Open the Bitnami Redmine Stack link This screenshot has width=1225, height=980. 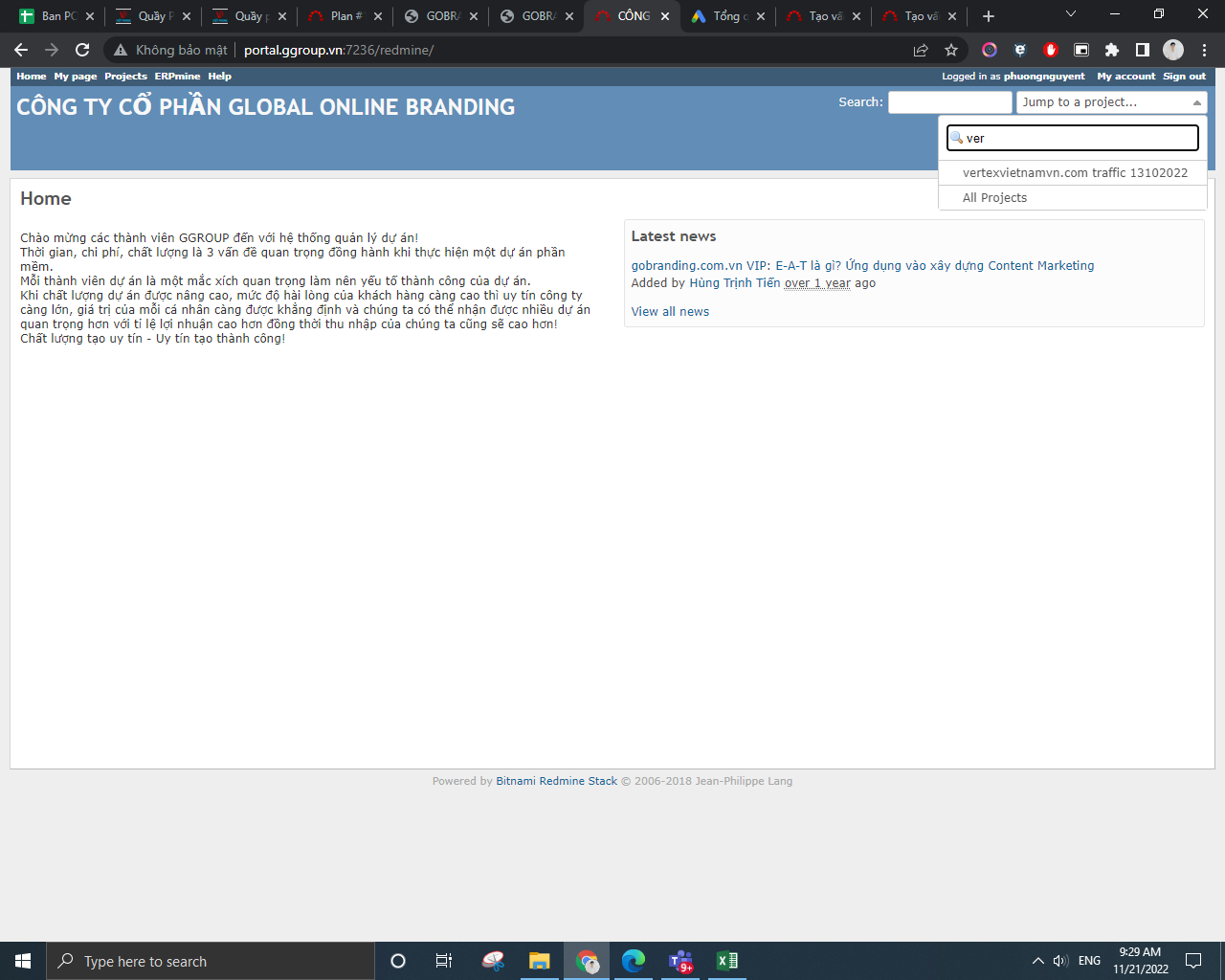tap(556, 781)
